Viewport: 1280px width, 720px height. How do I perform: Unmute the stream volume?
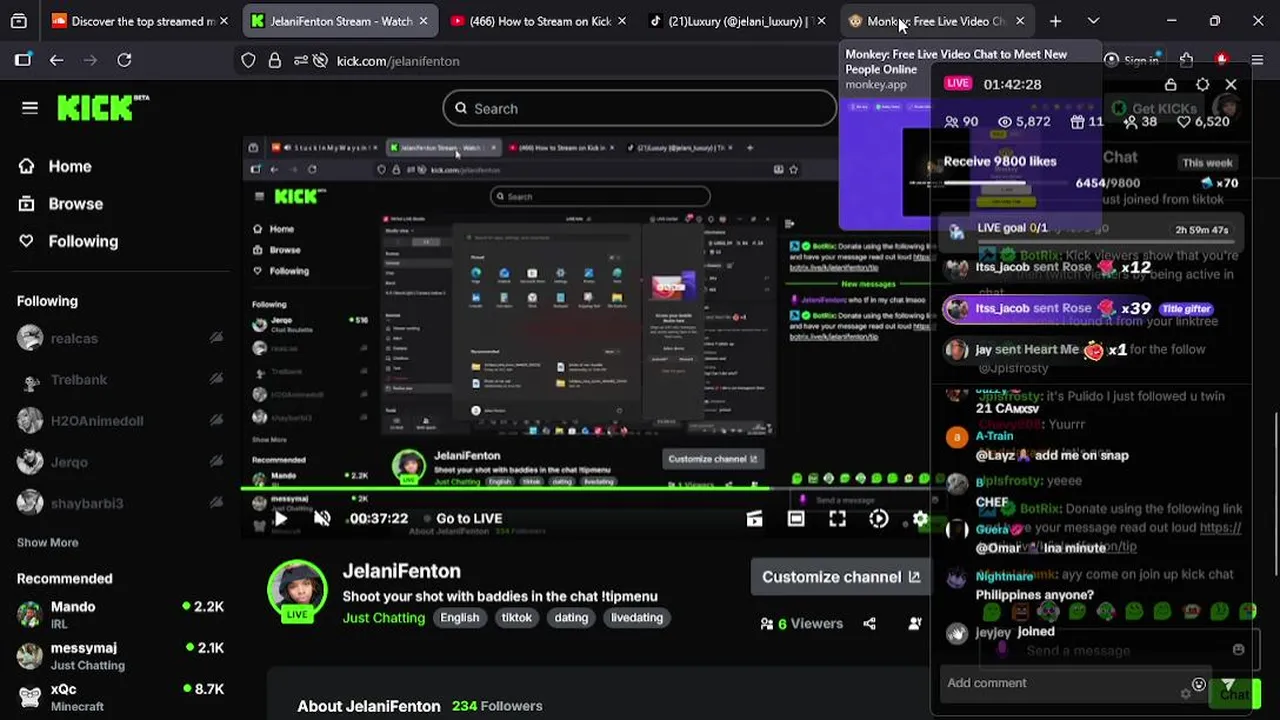322,518
